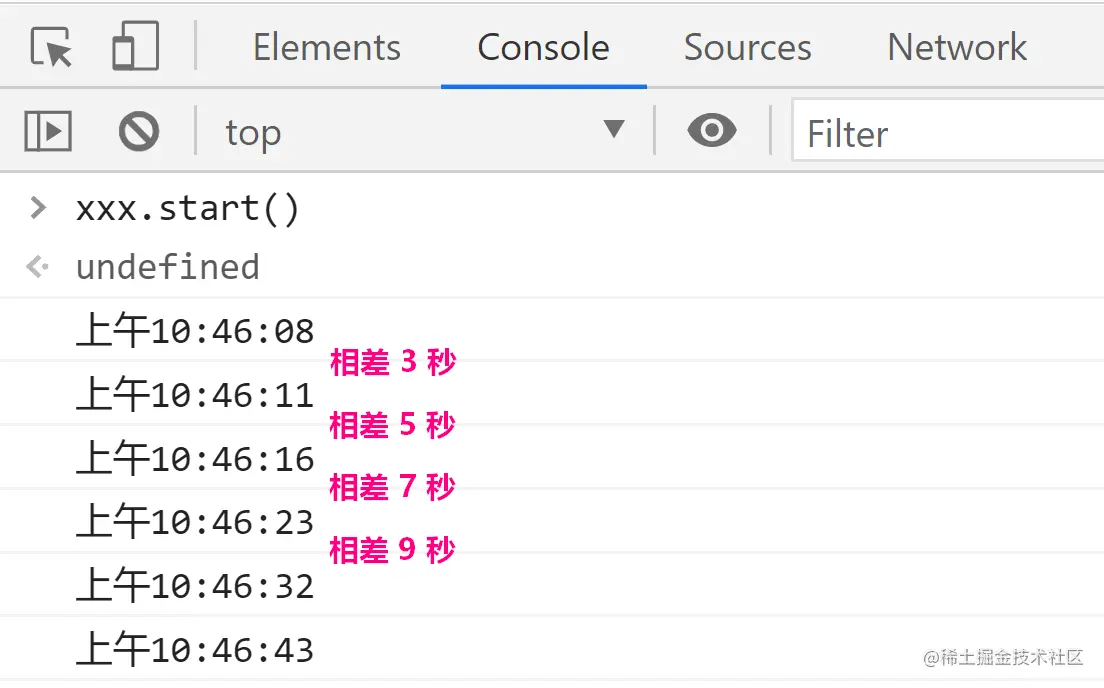1104x688 pixels.
Task: Toggle the device toolbar icon
Action: (x=135, y=47)
